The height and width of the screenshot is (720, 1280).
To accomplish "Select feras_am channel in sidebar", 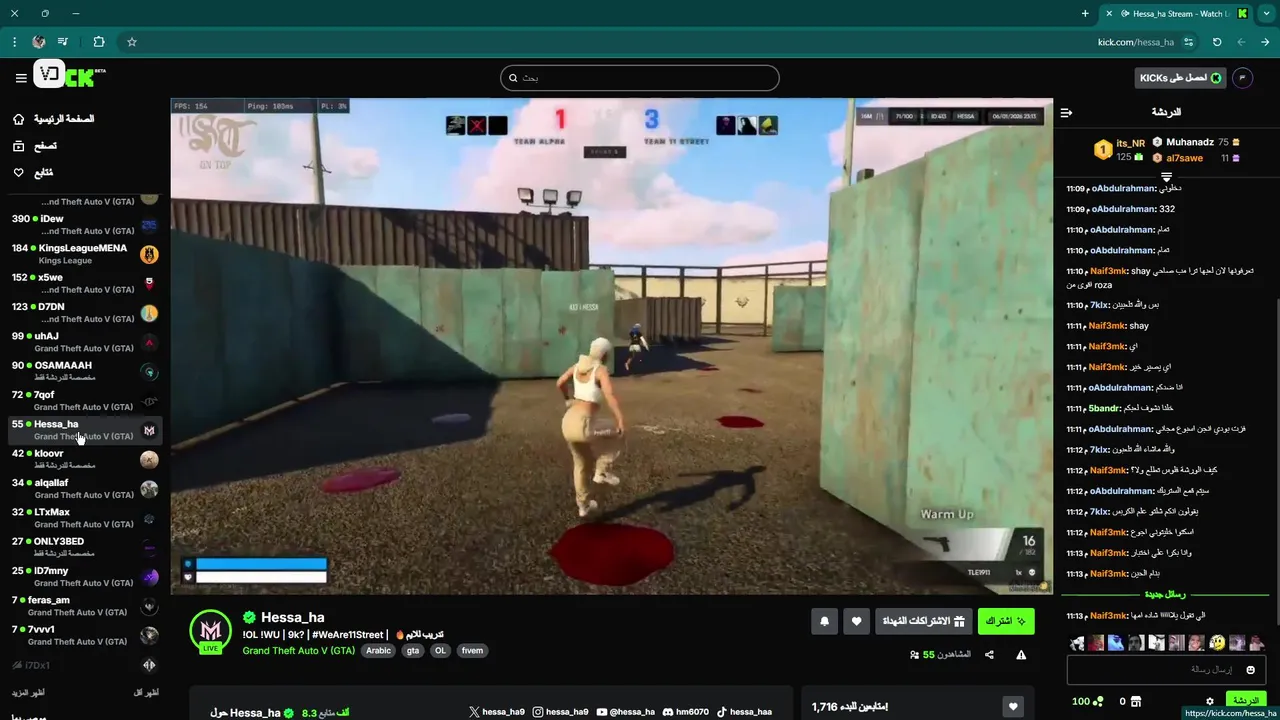I will pos(85,606).
